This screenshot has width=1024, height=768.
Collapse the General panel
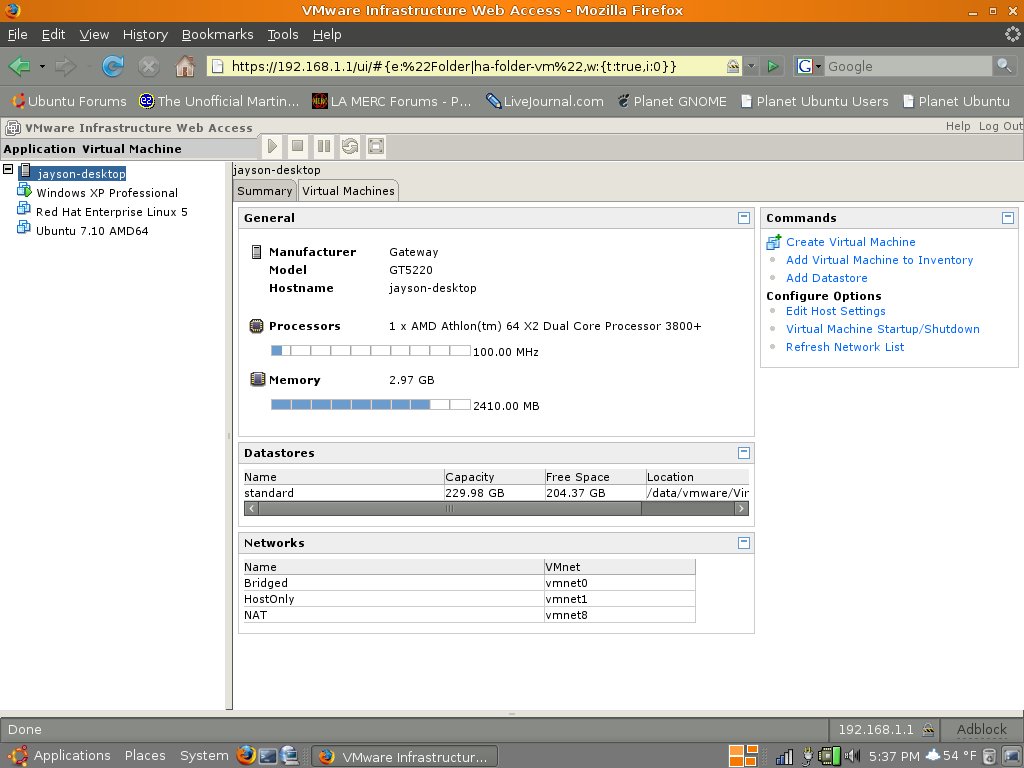coord(743,218)
